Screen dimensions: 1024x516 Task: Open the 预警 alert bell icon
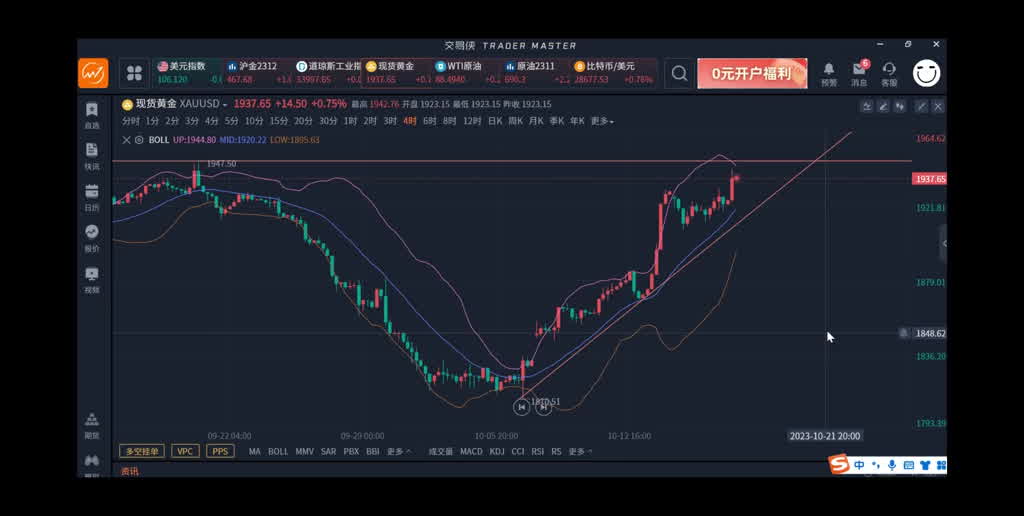pos(829,73)
